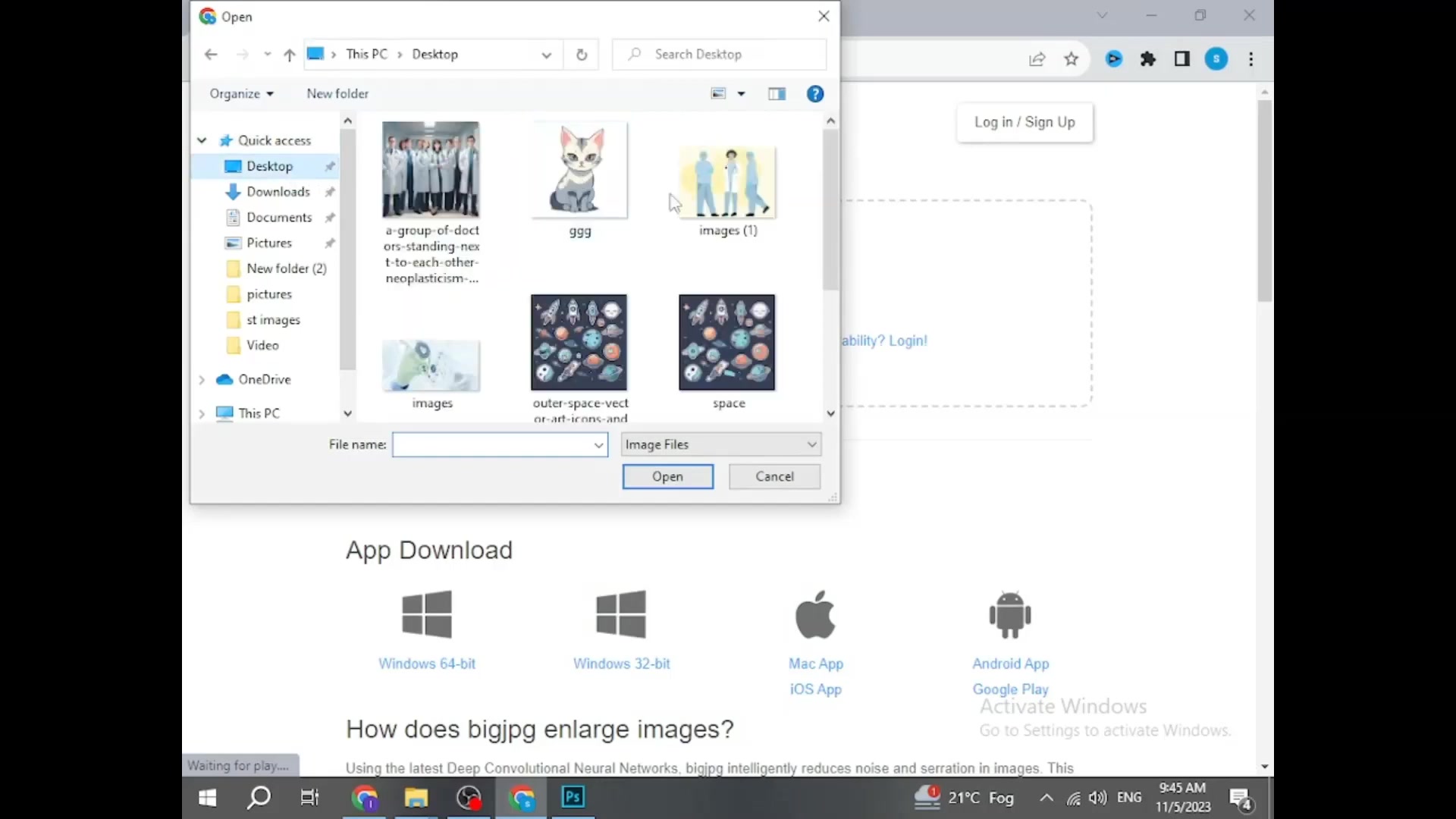
Task: Click the Cancel button
Action: 774,476
